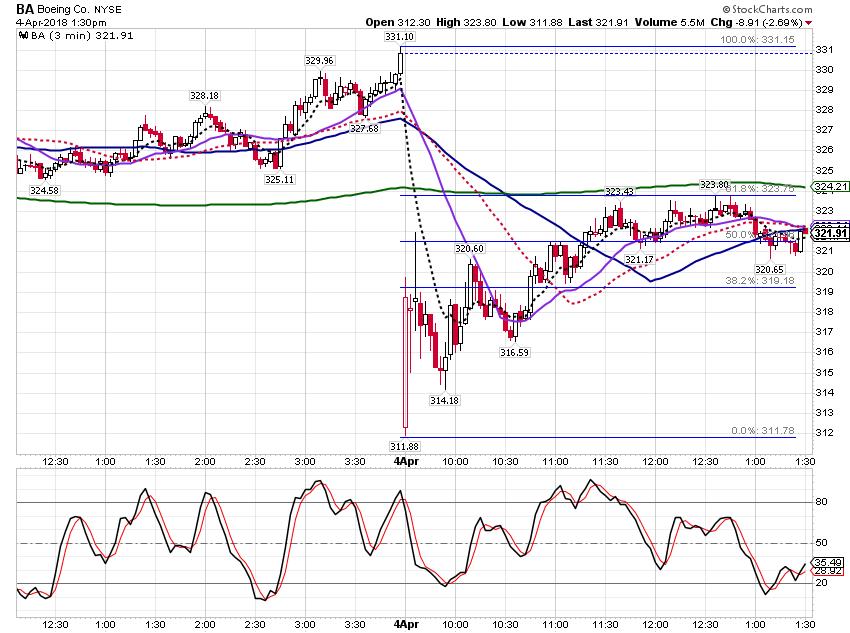Click the 320.65 price label
The height and width of the screenshot is (633, 850).
tap(770, 269)
